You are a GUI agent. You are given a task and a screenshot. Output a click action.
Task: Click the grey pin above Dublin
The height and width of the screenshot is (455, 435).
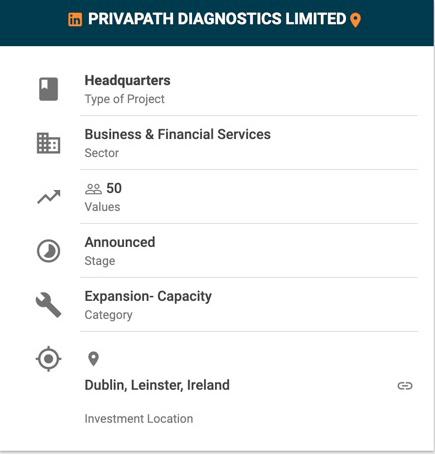coord(93,359)
